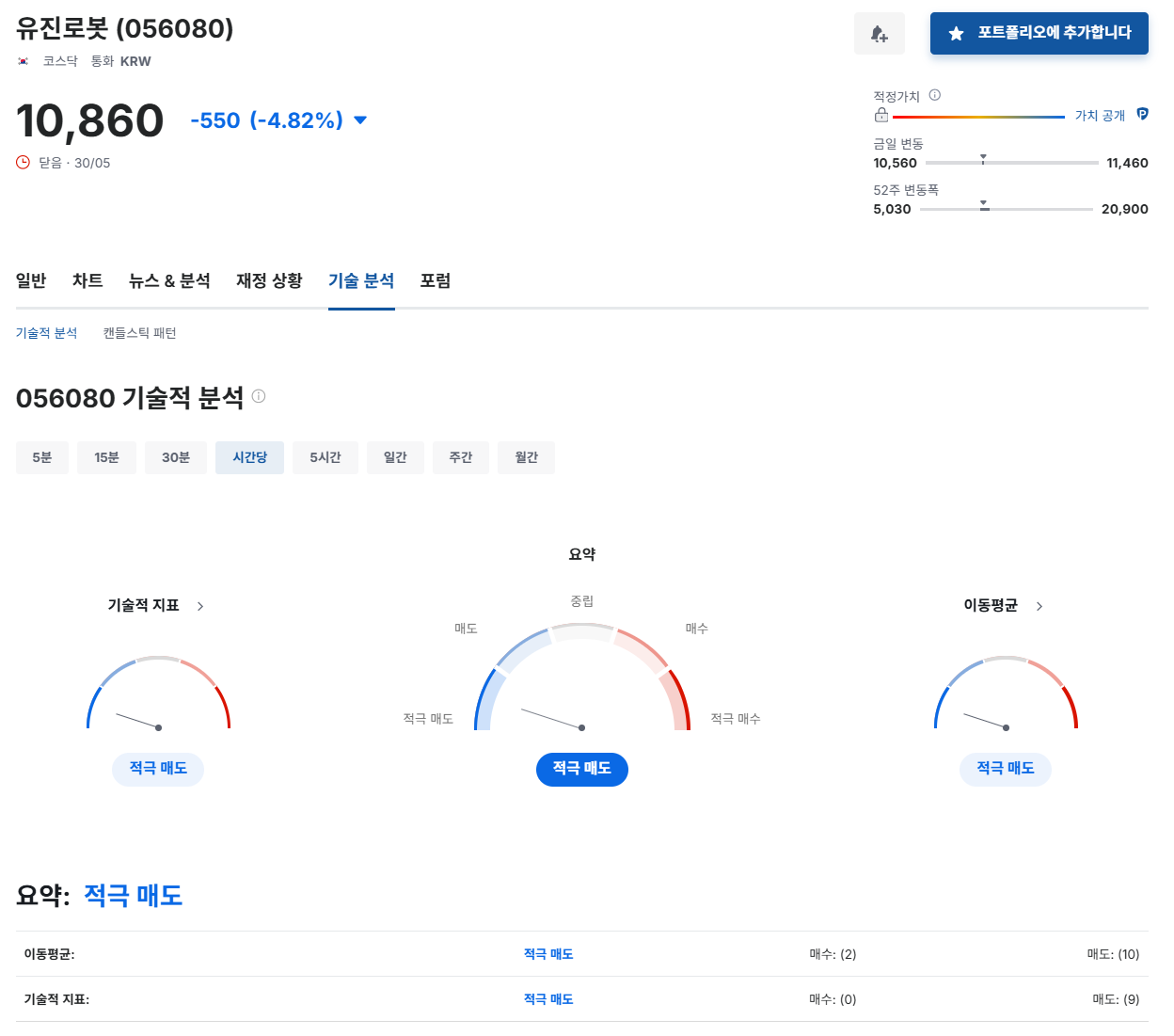Screen dimensions: 1174x1036
Task: Toggle the 월간 timeframe
Action: [x=526, y=457]
